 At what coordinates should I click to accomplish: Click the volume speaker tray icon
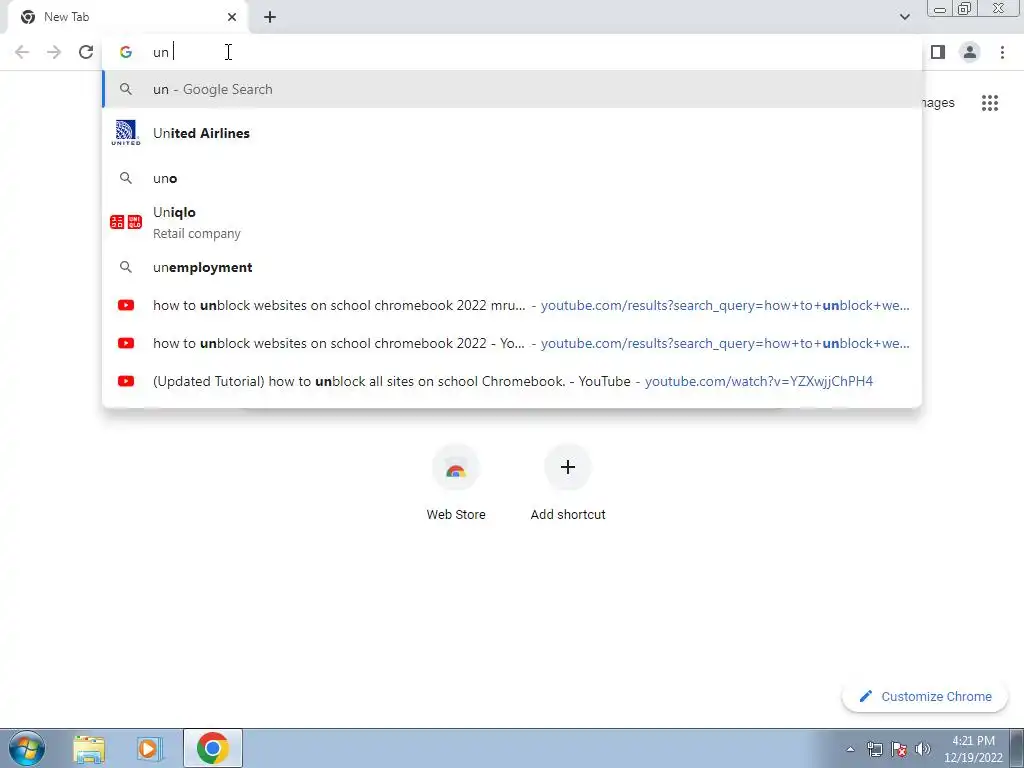[923, 749]
